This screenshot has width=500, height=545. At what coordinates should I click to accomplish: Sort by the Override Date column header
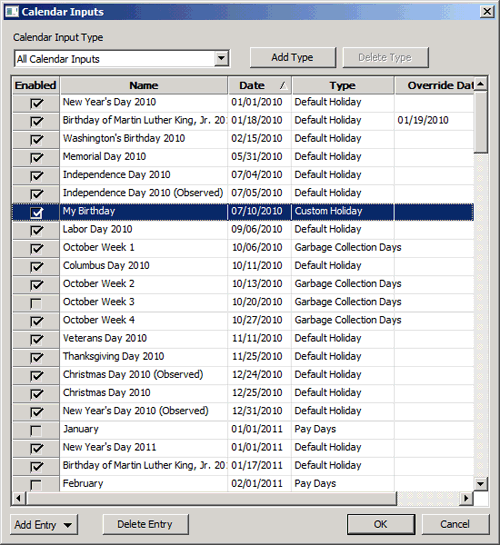435,85
